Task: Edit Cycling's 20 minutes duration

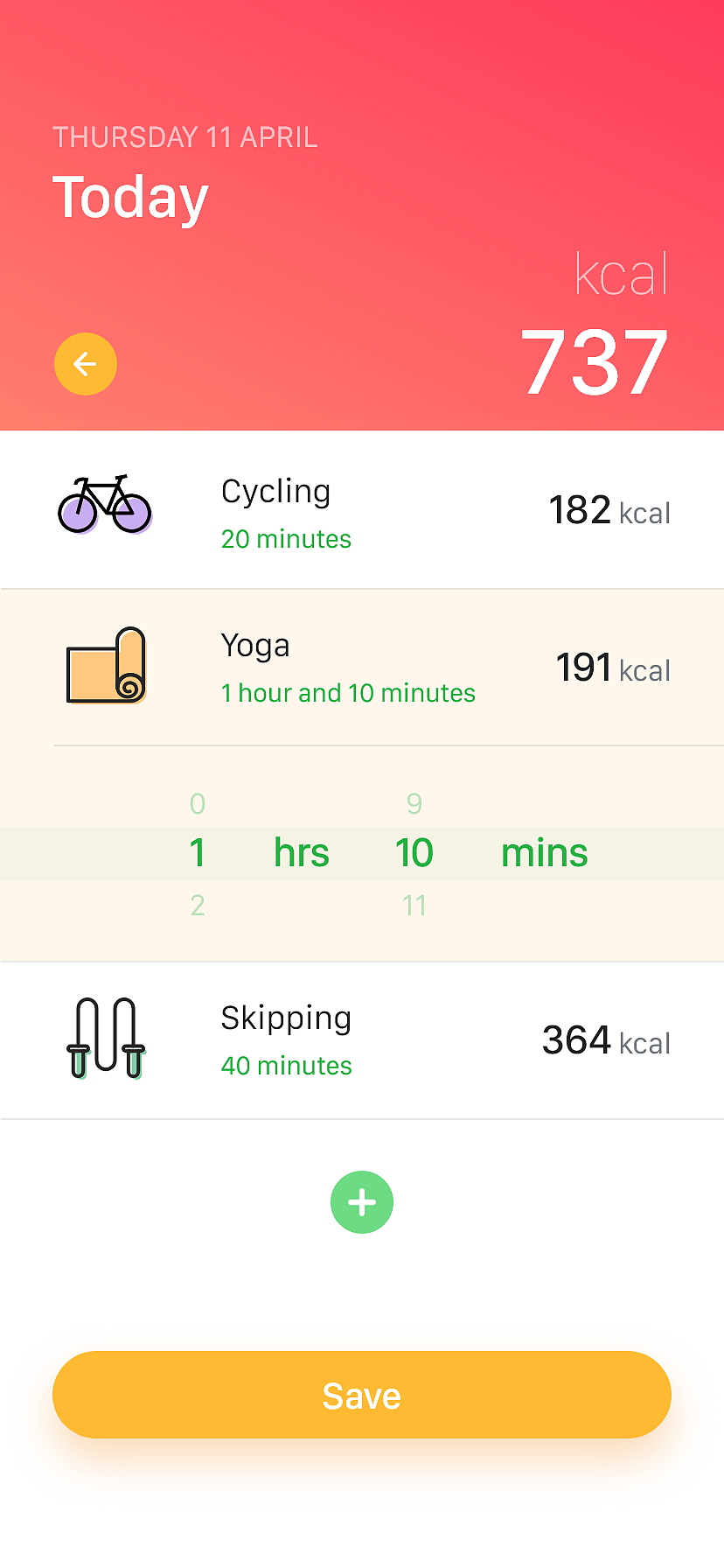Action: [x=286, y=539]
